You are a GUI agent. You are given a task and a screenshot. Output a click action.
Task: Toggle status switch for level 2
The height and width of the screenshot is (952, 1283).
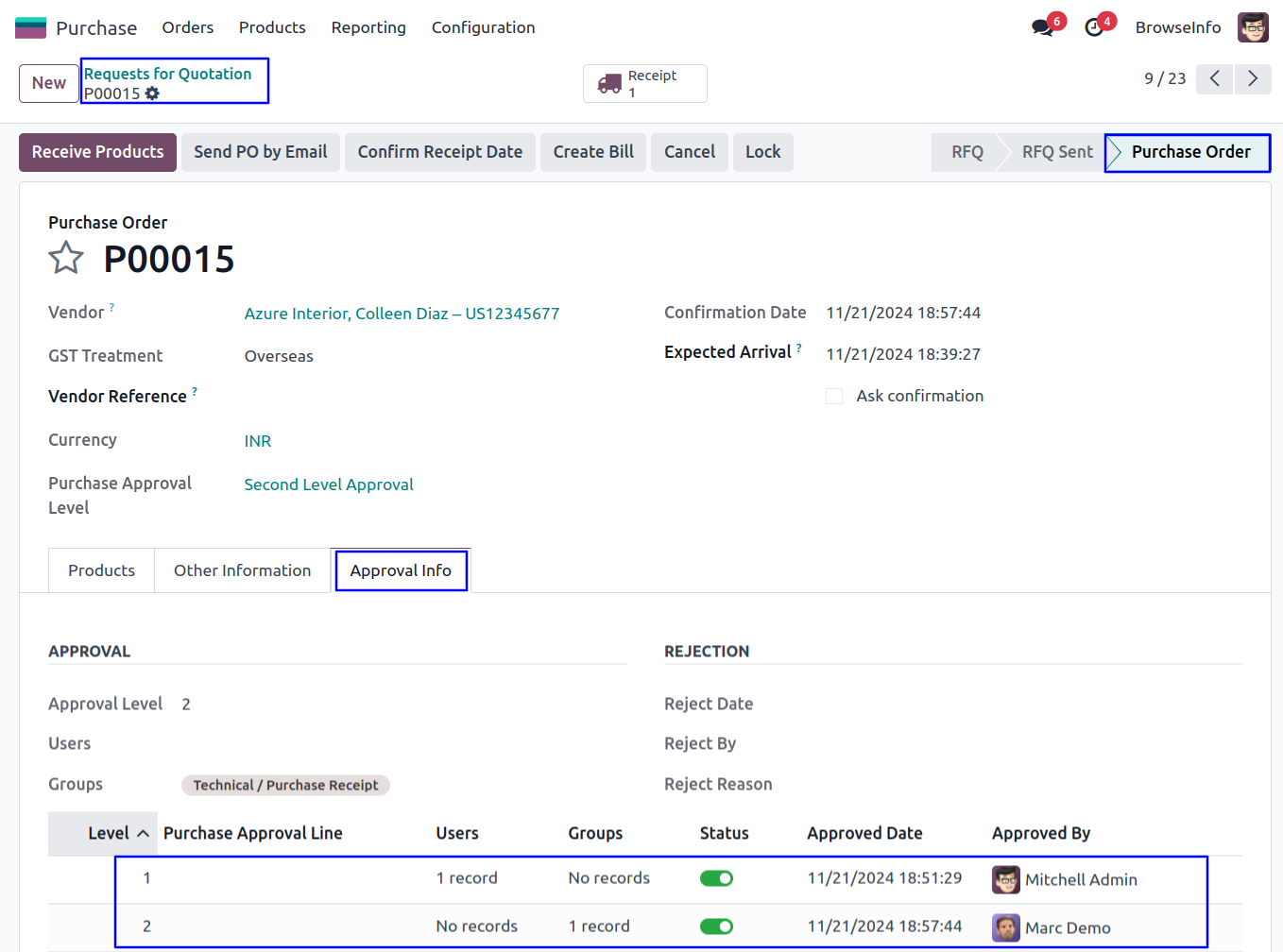point(716,926)
